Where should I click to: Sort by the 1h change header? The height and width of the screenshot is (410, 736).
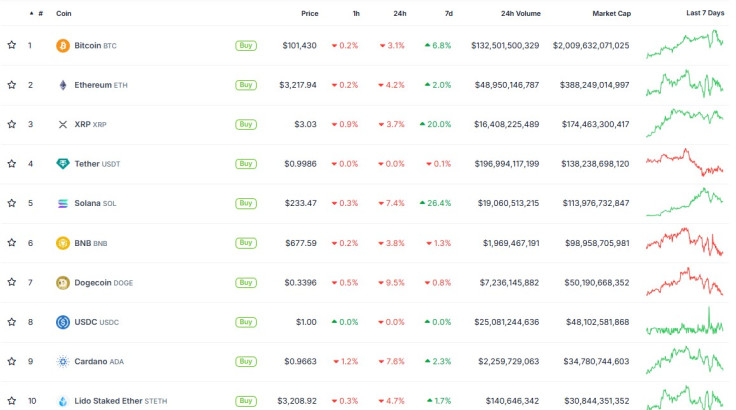[356, 14]
